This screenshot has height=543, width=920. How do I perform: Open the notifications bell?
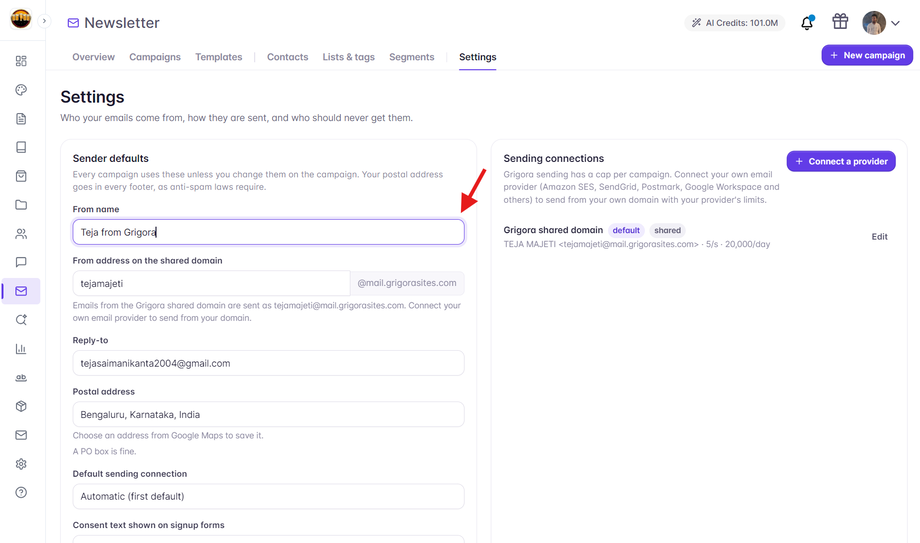(x=807, y=23)
